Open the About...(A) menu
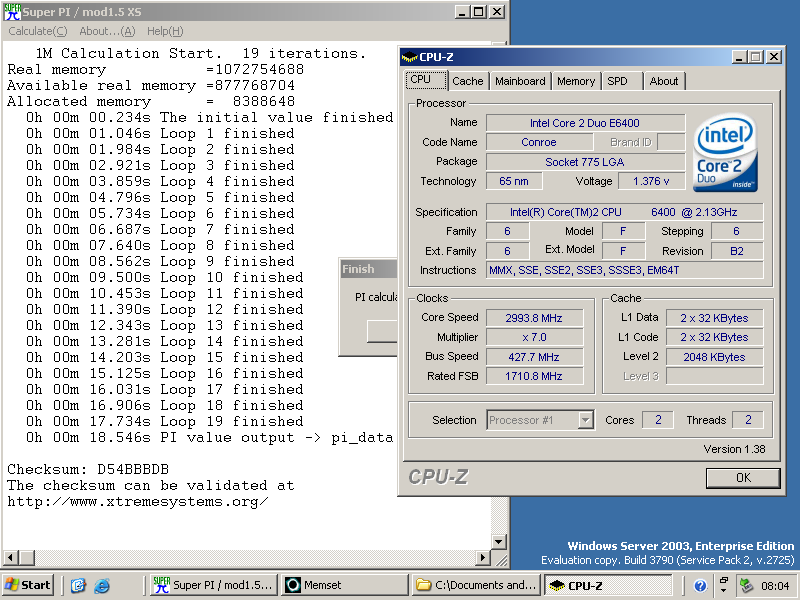This screenshot has width=800, height=600. point(107,31)
